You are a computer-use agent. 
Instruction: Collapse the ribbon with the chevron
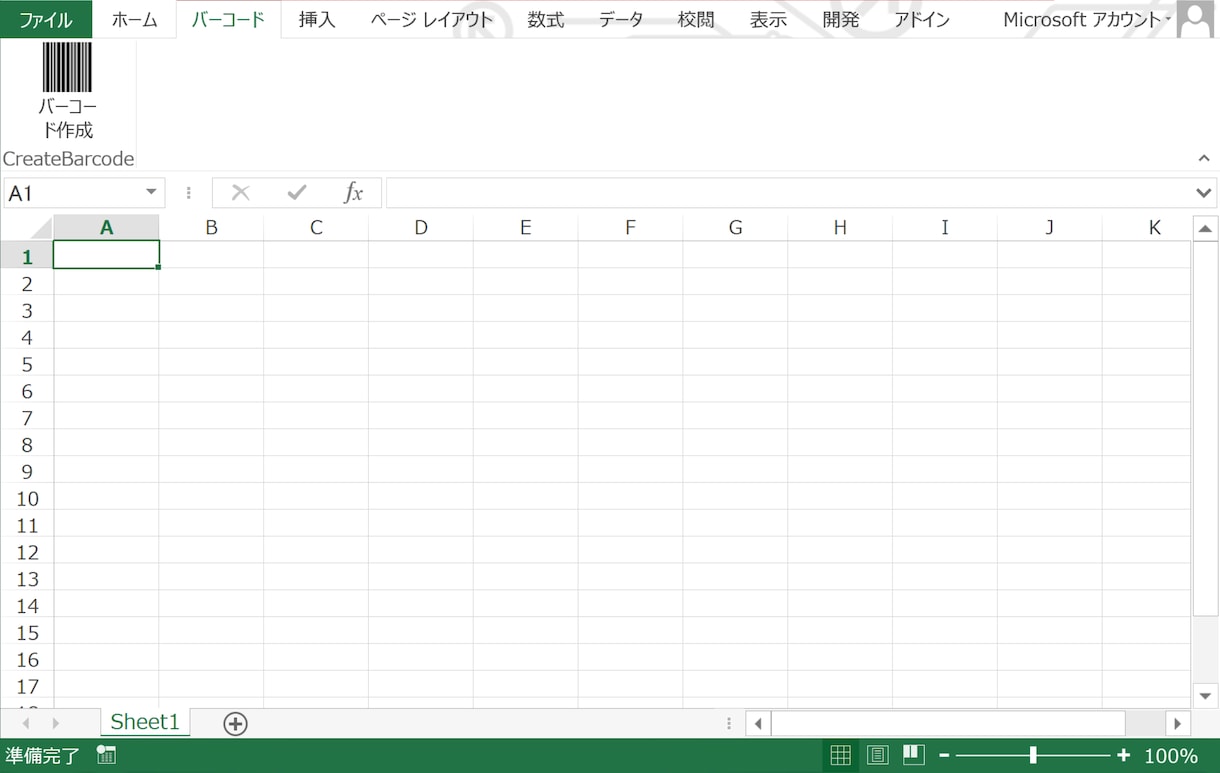click(1204, 159)
